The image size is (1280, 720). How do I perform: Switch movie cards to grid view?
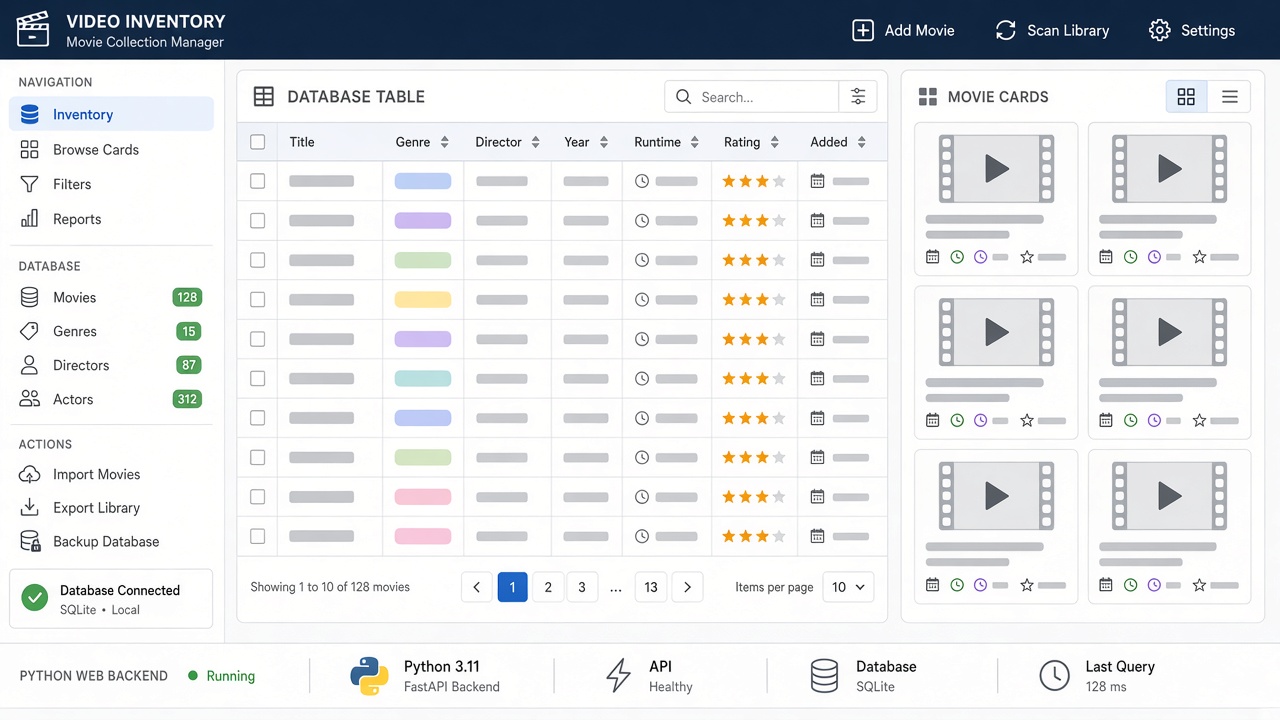click(x=1186, y=97)
